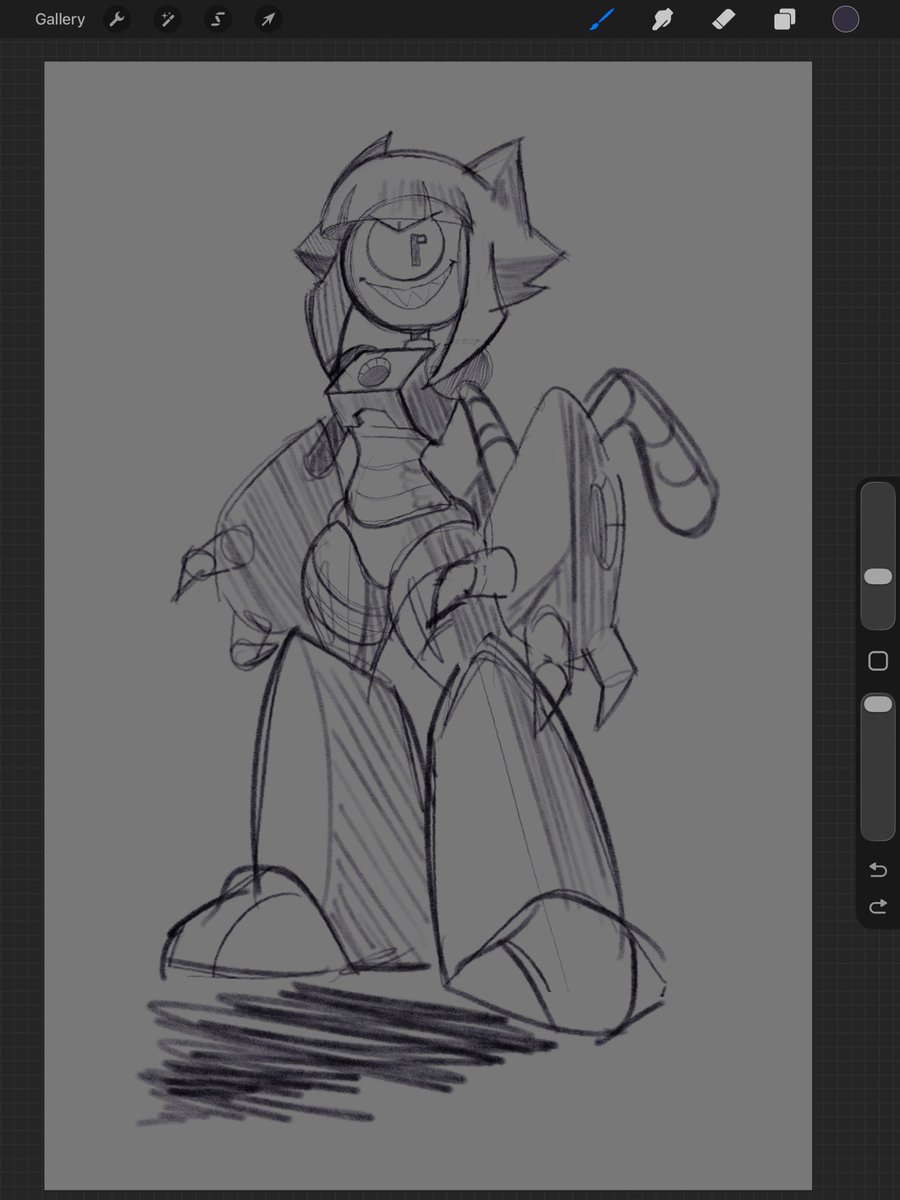Activate the Transform arrow tool

click(267, 19)
